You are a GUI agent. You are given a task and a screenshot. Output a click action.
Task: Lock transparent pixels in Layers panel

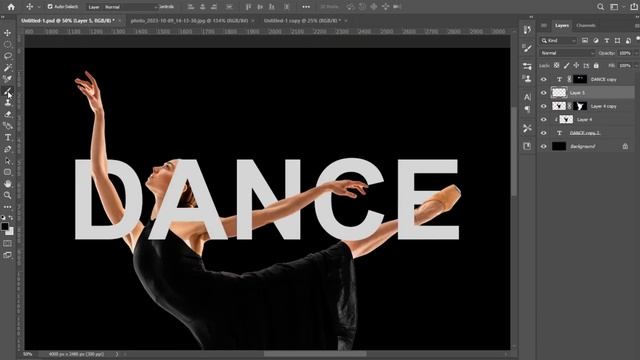pyautogui.click(x=556, y=65)
